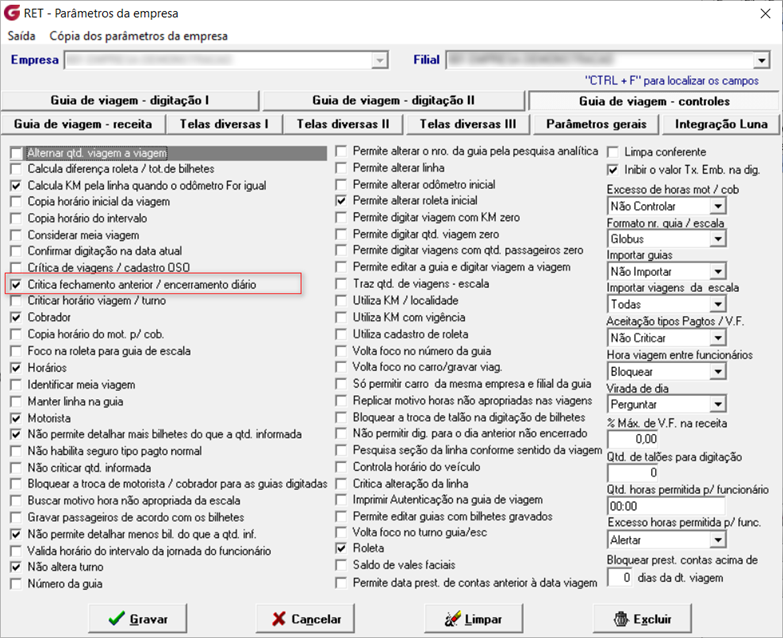Uncheck Não altera turno checkbox
The image size is (783, 638).
(x=16, y=567)
